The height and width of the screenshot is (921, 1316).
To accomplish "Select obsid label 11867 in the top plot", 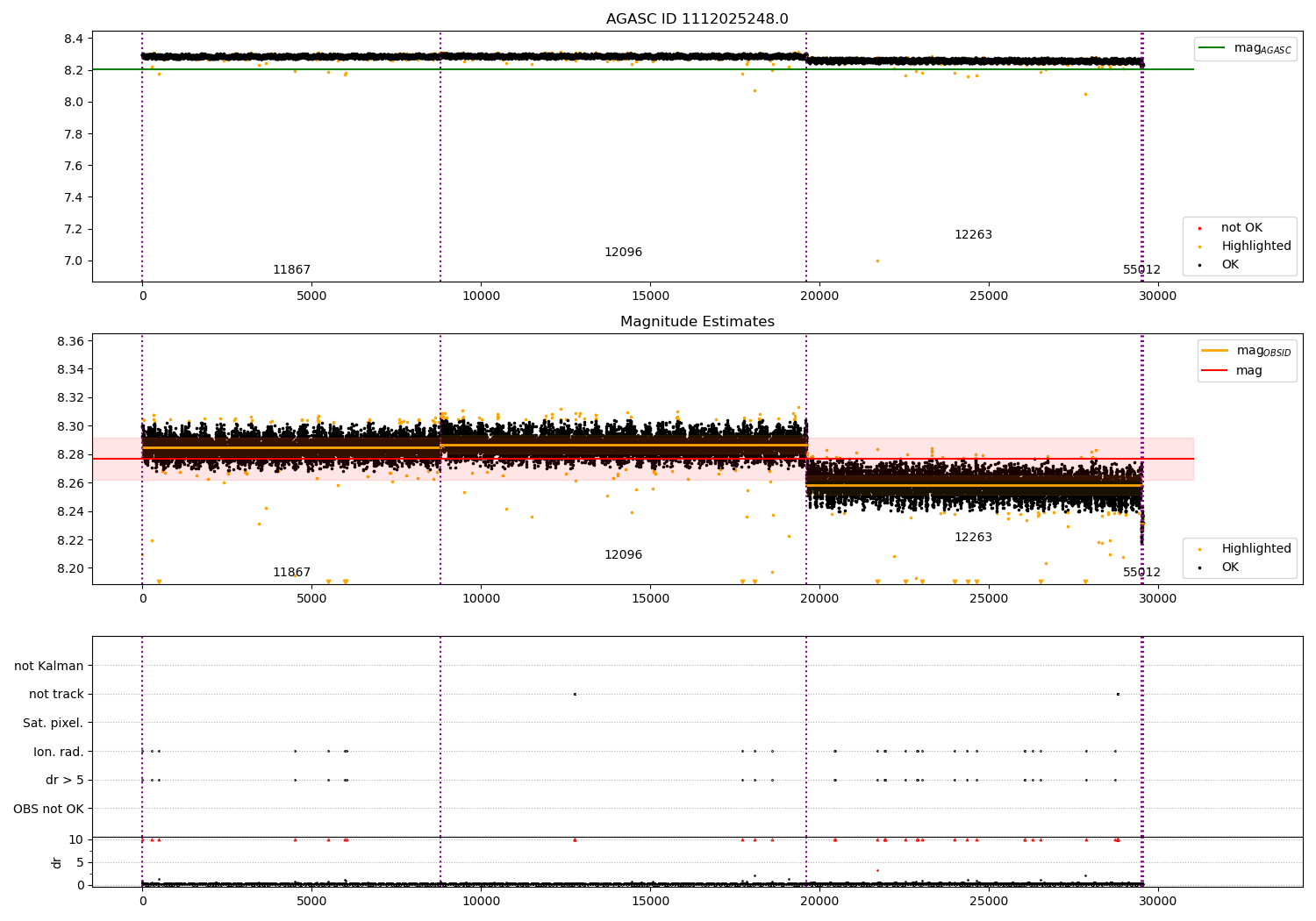I will tap(291, 270).
